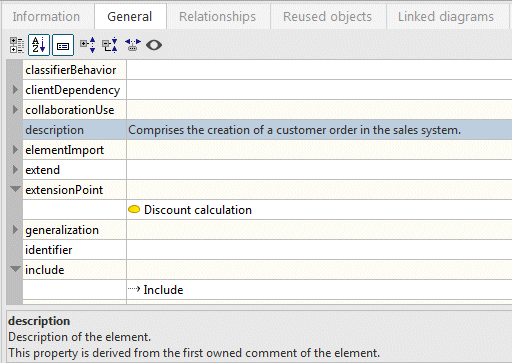Click yellow Discount calculation extension point icon

click(x=134, y=209)
